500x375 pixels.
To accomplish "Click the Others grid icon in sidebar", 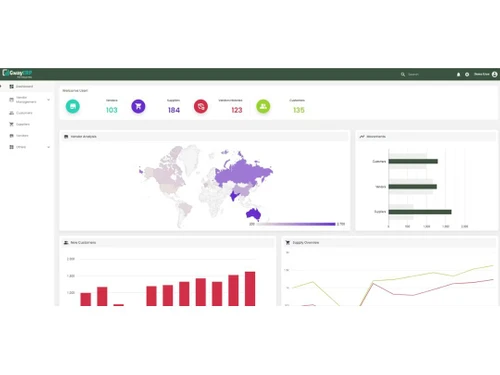I will 11,147.
